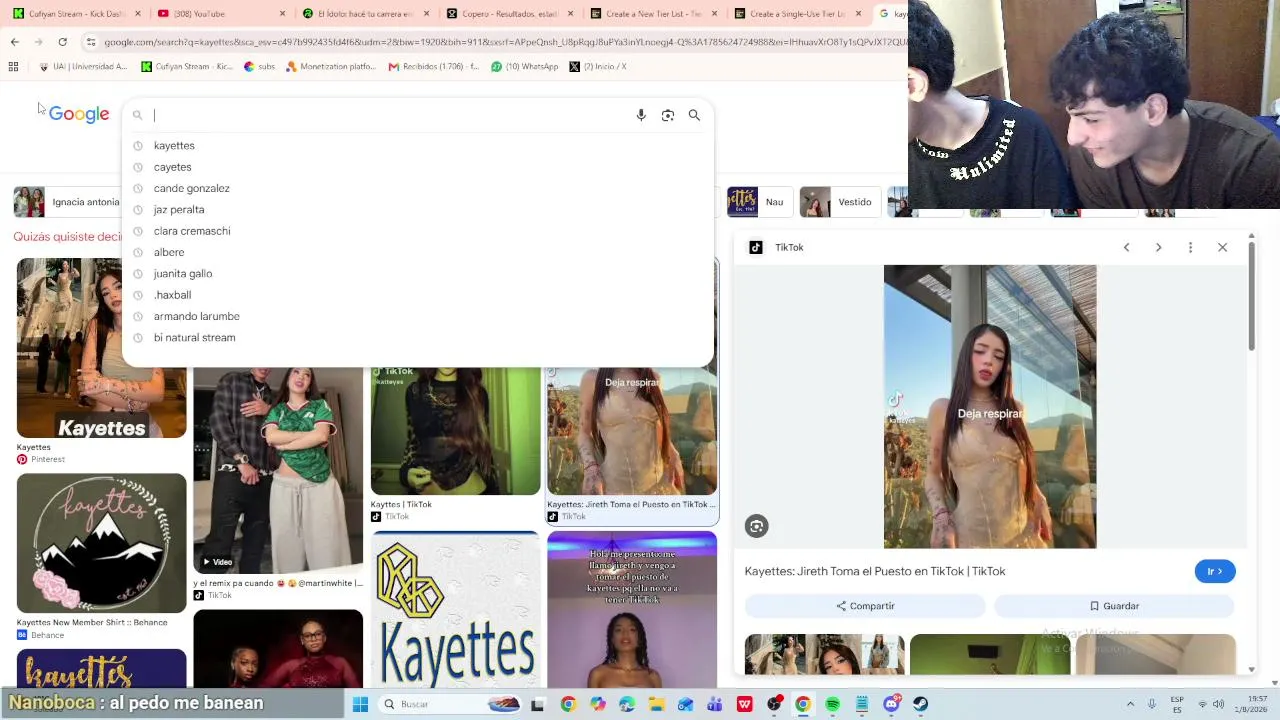Open the Outlook taskbar icon
Screen dimensions: 1280x720
pyautogui.click(x=686, y=704)
